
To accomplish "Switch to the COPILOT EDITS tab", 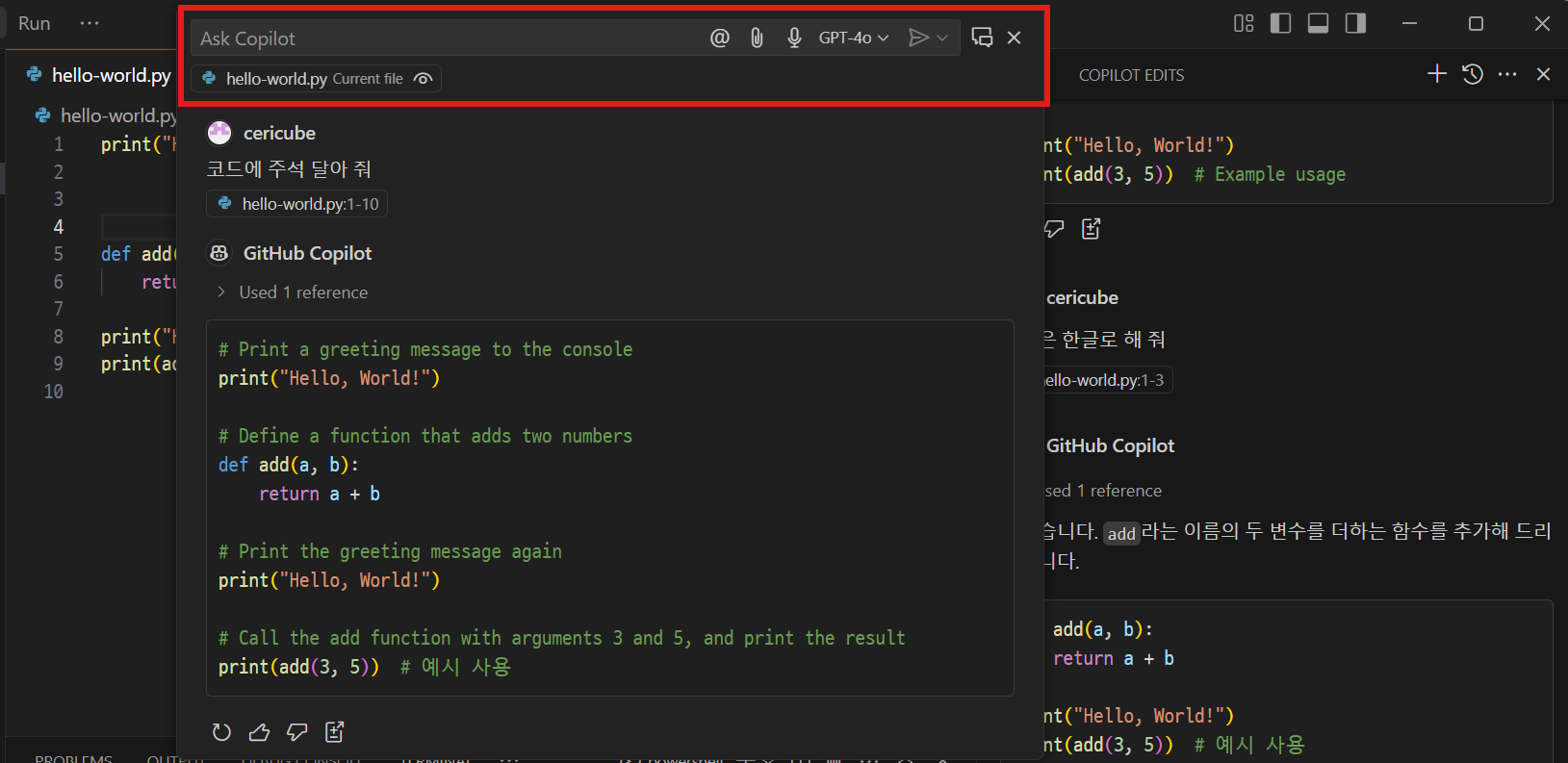I will 1131,75.
